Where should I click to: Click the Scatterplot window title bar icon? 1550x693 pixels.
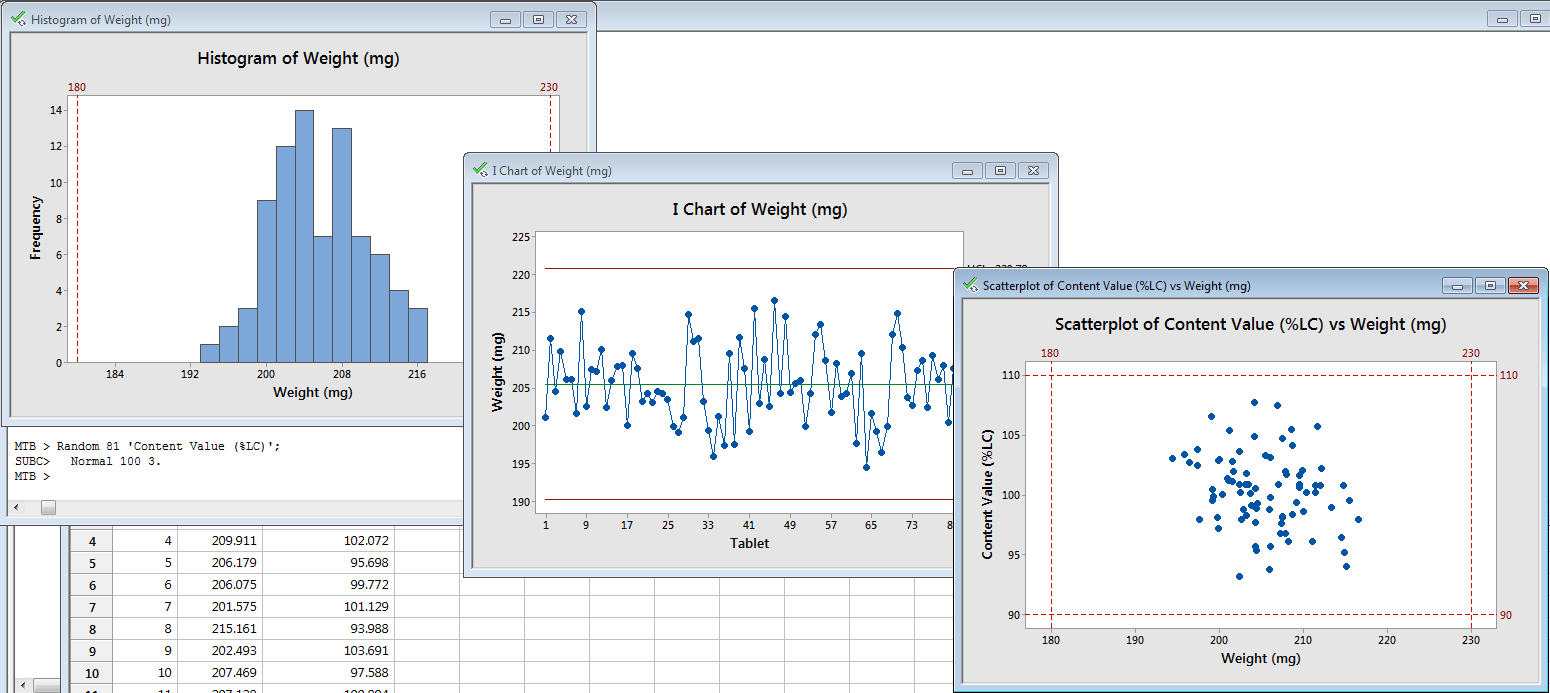point(970,285)
